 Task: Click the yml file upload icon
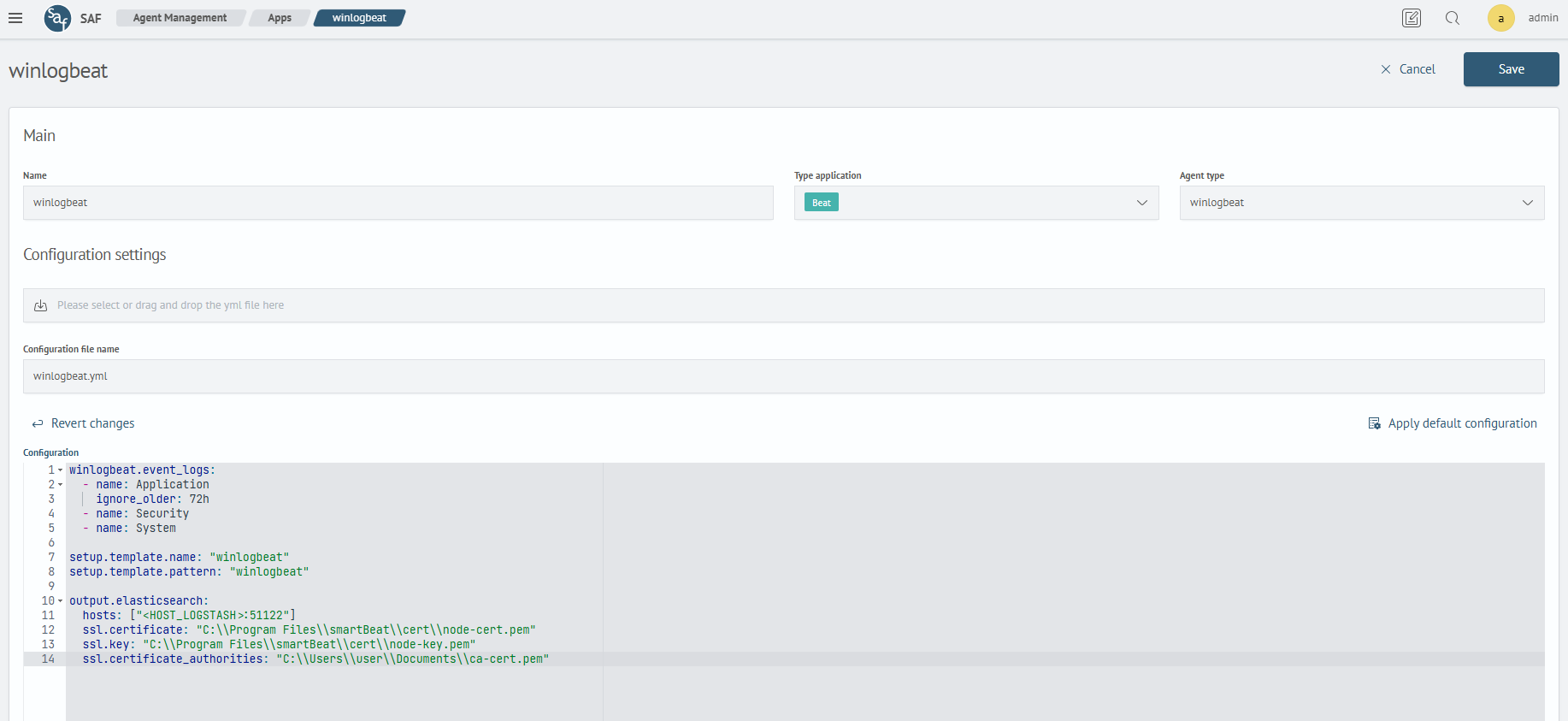coord(40,305)
